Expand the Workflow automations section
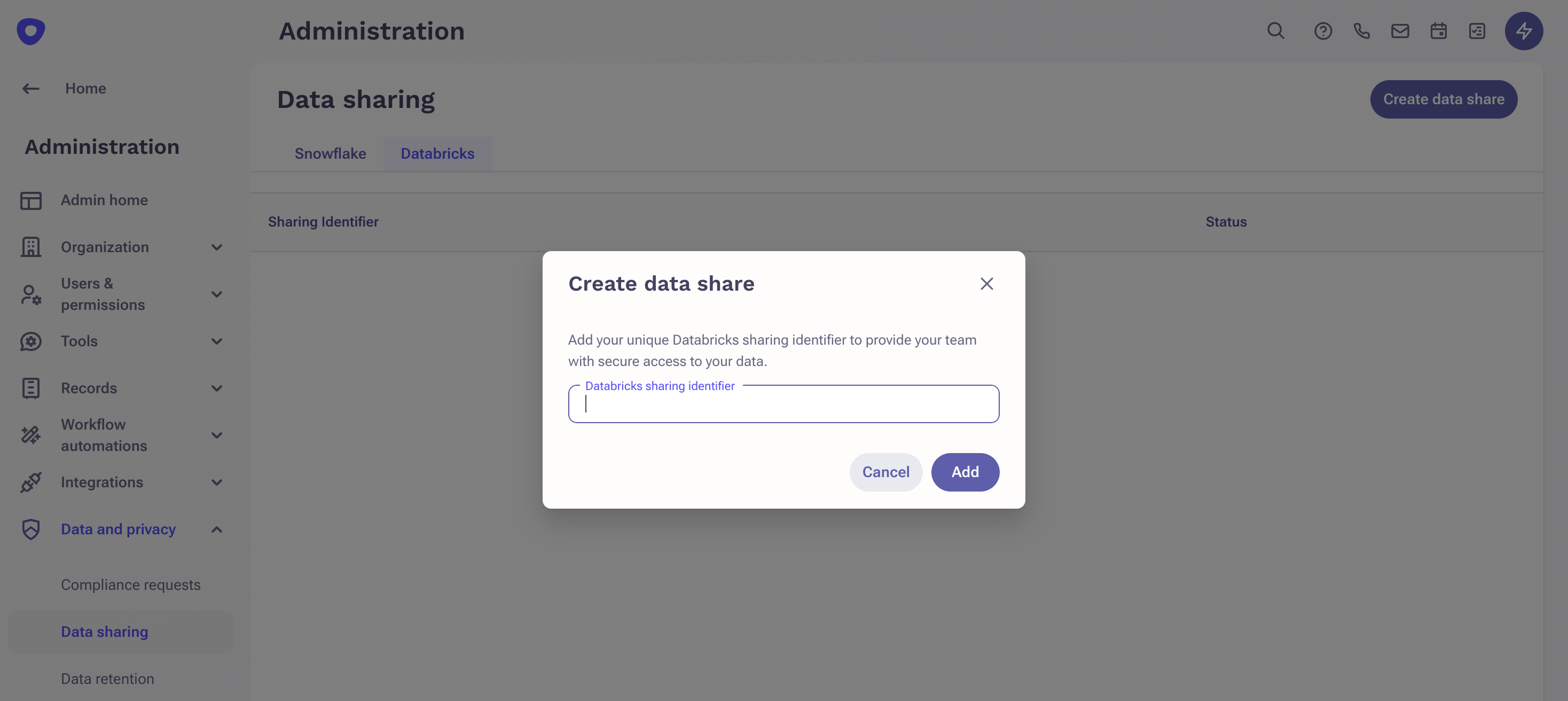1568x701 pixels. click(216, 434)
